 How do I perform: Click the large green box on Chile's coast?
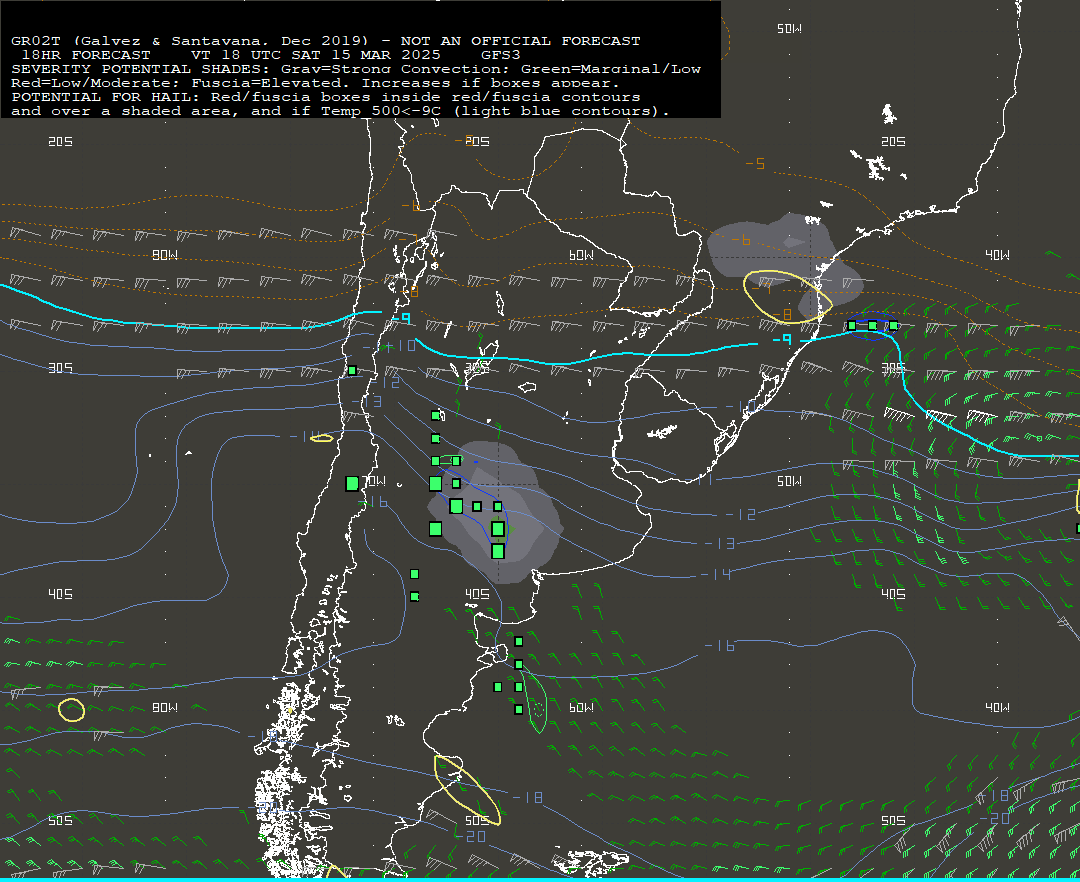pos(352,483)
